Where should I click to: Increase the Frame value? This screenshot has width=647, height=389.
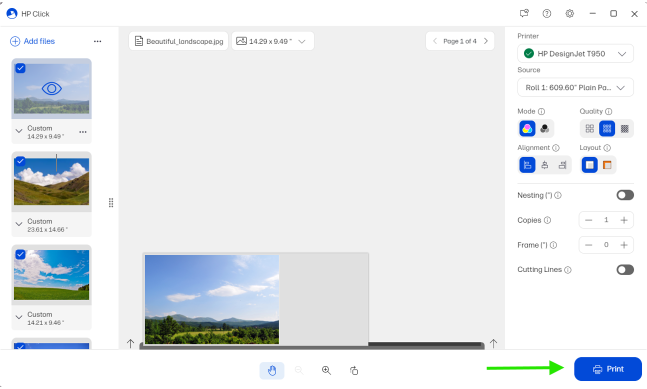tap(624, 245)
